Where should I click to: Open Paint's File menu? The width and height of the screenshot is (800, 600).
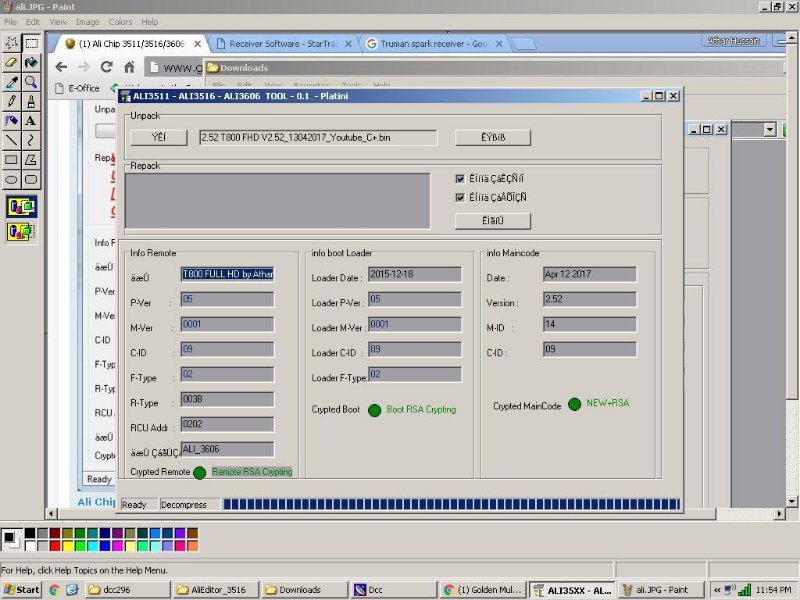(x=10, y=22)
